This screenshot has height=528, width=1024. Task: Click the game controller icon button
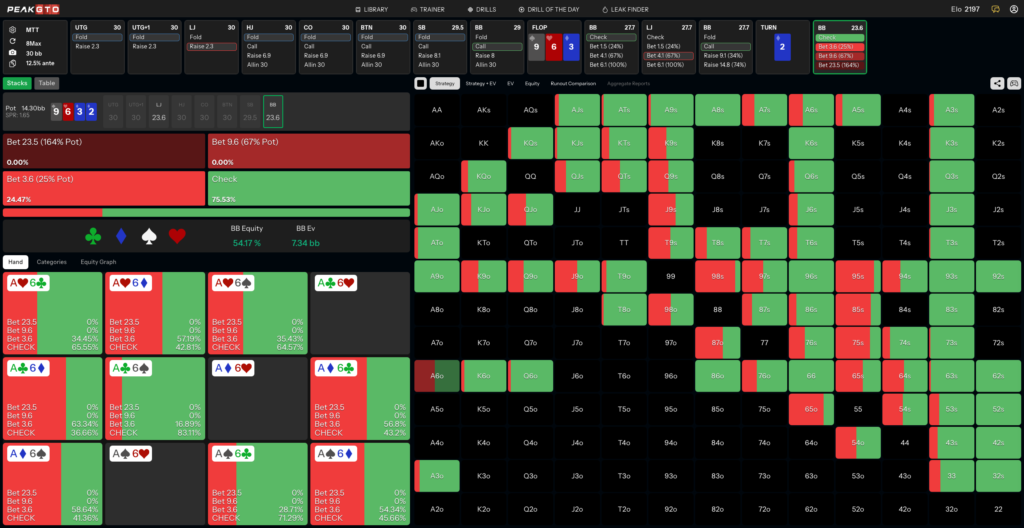click(x=1014, y=83)
